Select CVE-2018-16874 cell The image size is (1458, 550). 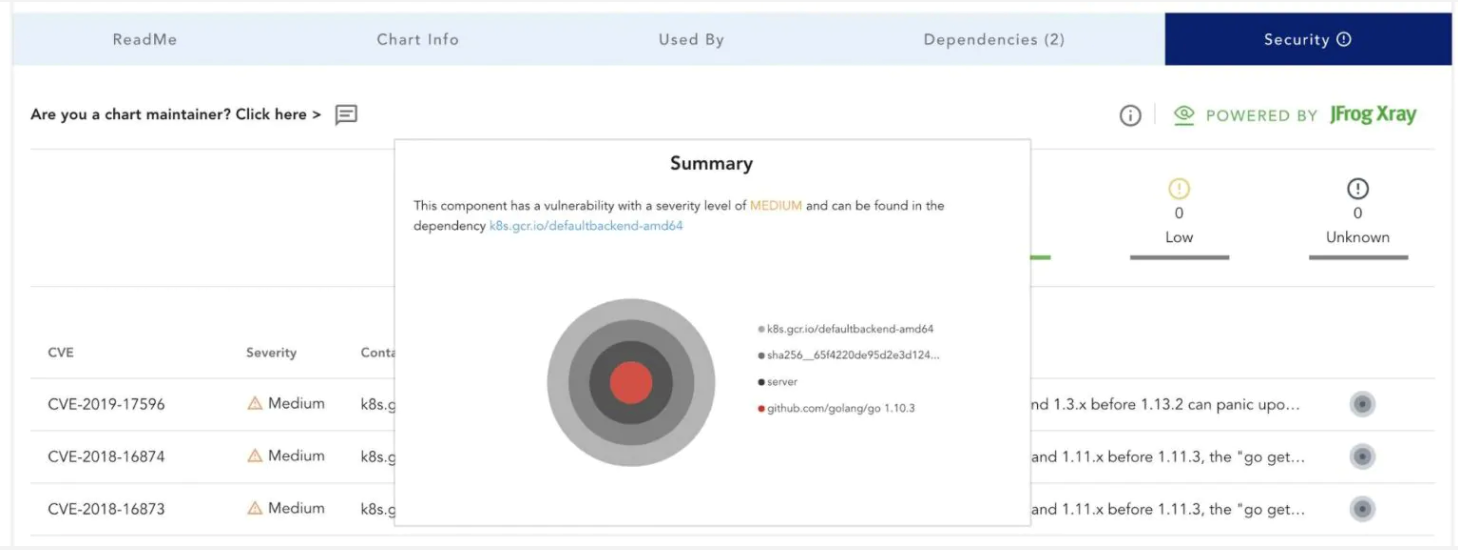click(x=106, y=457)
